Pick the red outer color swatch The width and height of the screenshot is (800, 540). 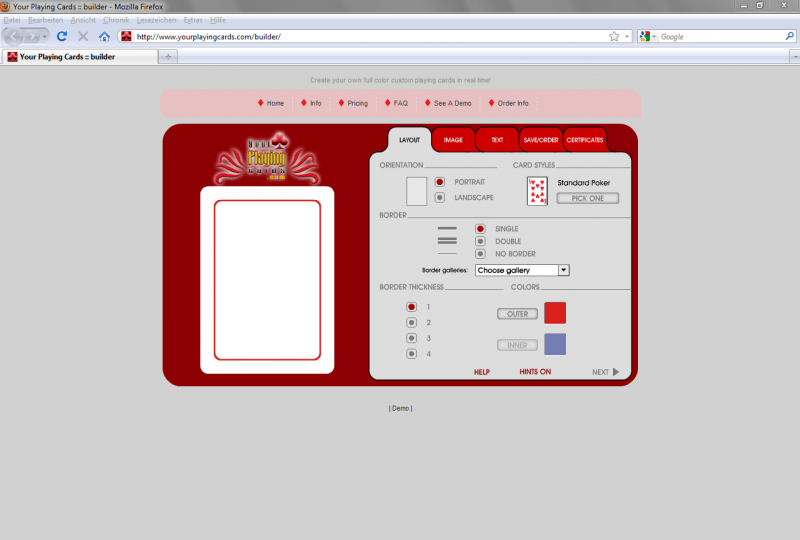(x=555, y=313)
